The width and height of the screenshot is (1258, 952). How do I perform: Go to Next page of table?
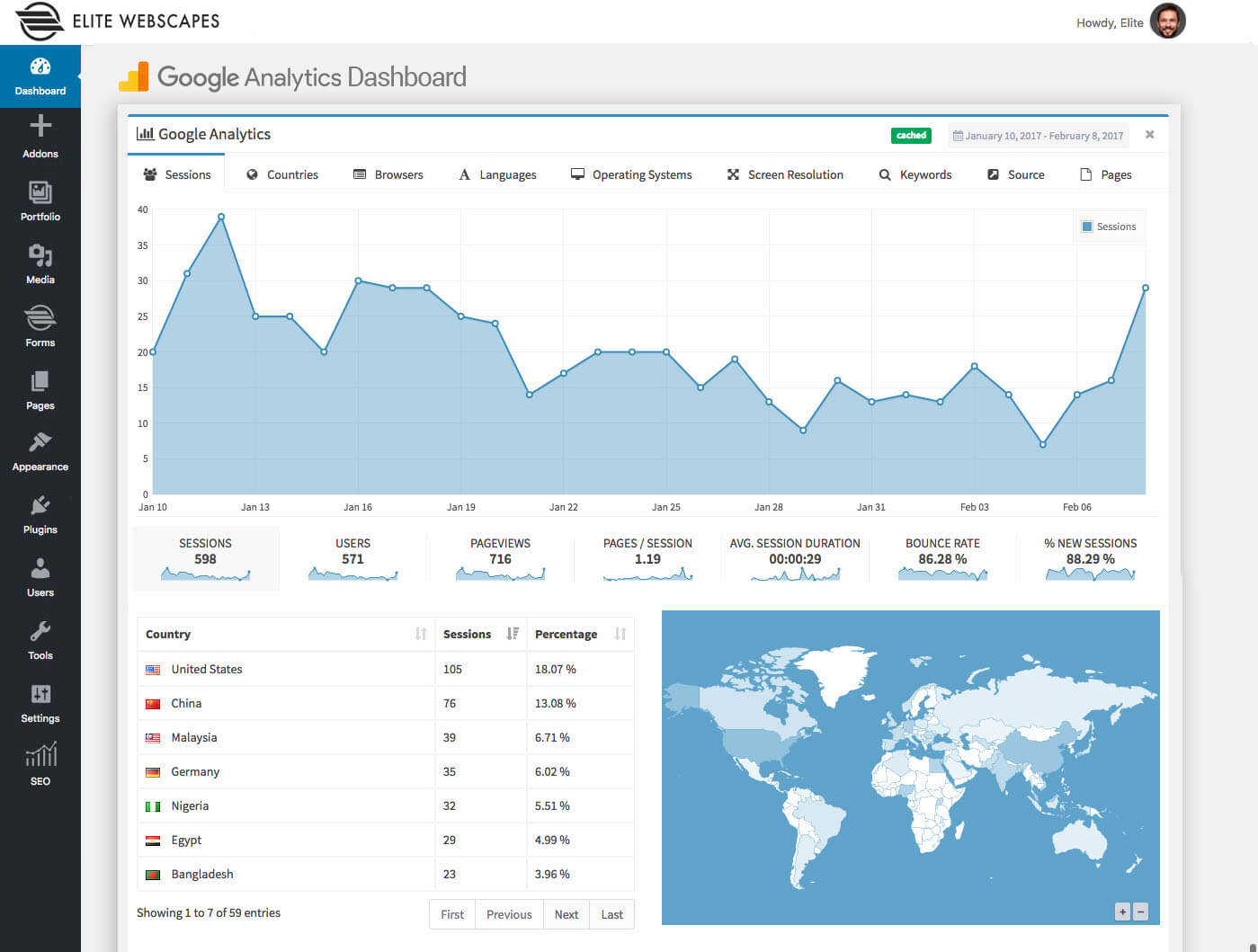[x=567, y=914]
